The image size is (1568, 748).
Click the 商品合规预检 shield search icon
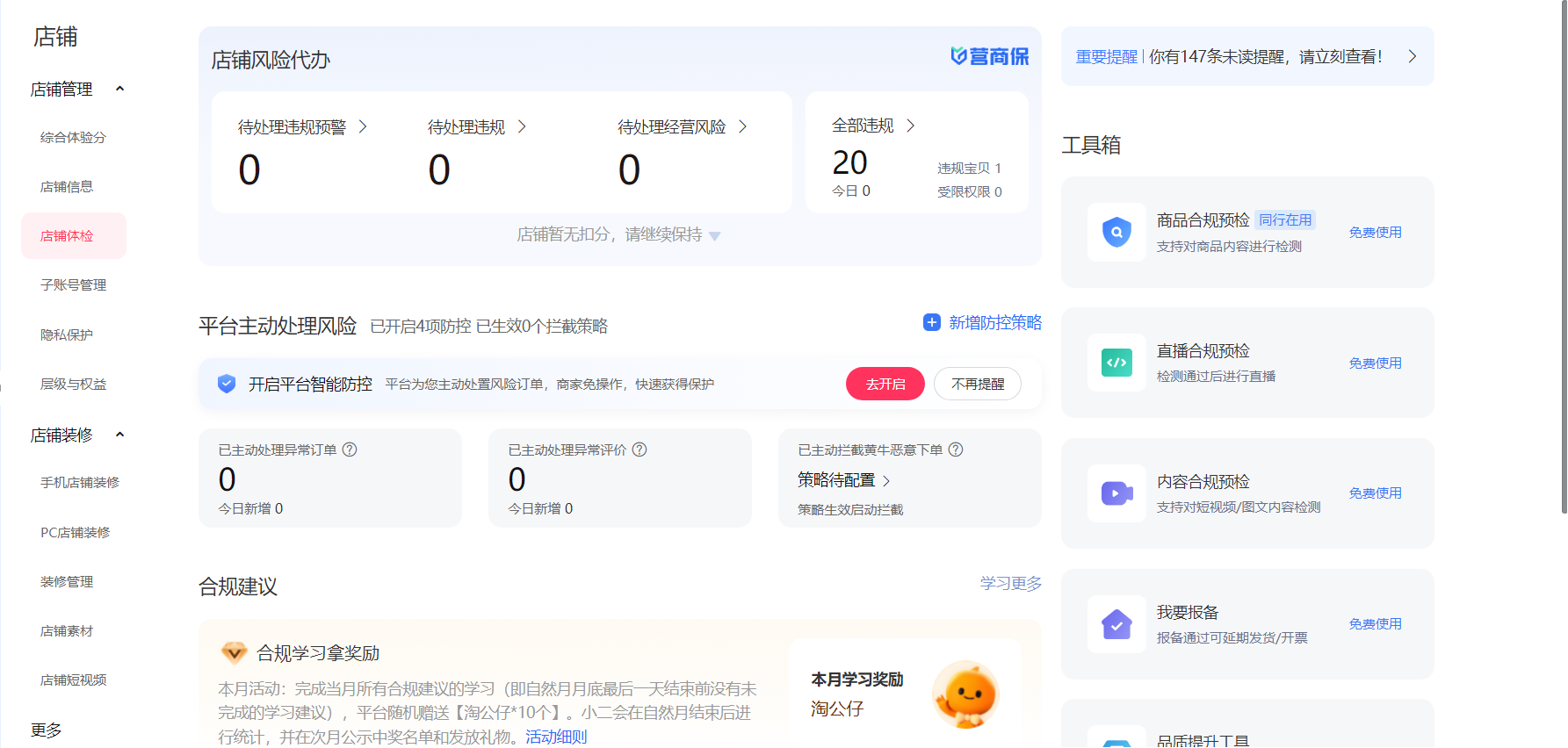pos(1116,233)
